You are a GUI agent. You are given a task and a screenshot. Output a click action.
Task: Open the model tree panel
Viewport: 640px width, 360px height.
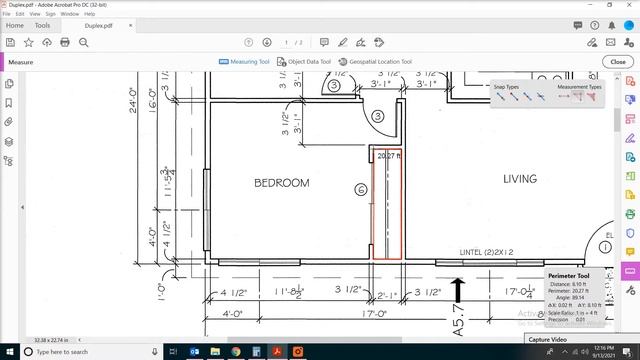point(9,161)
